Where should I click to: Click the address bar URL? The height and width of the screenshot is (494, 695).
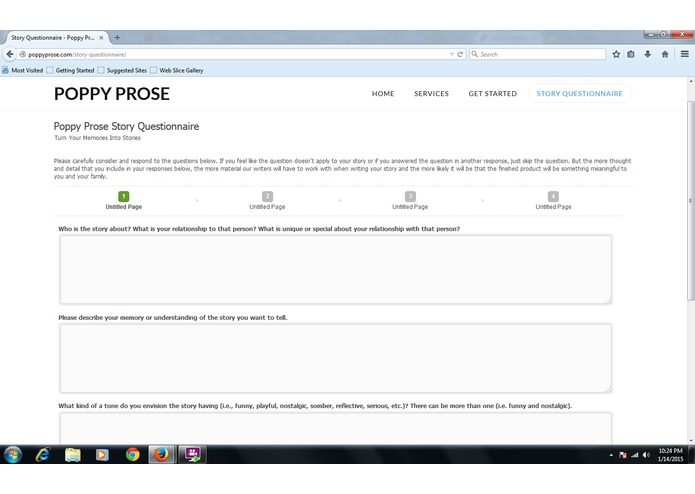(77, 54)
